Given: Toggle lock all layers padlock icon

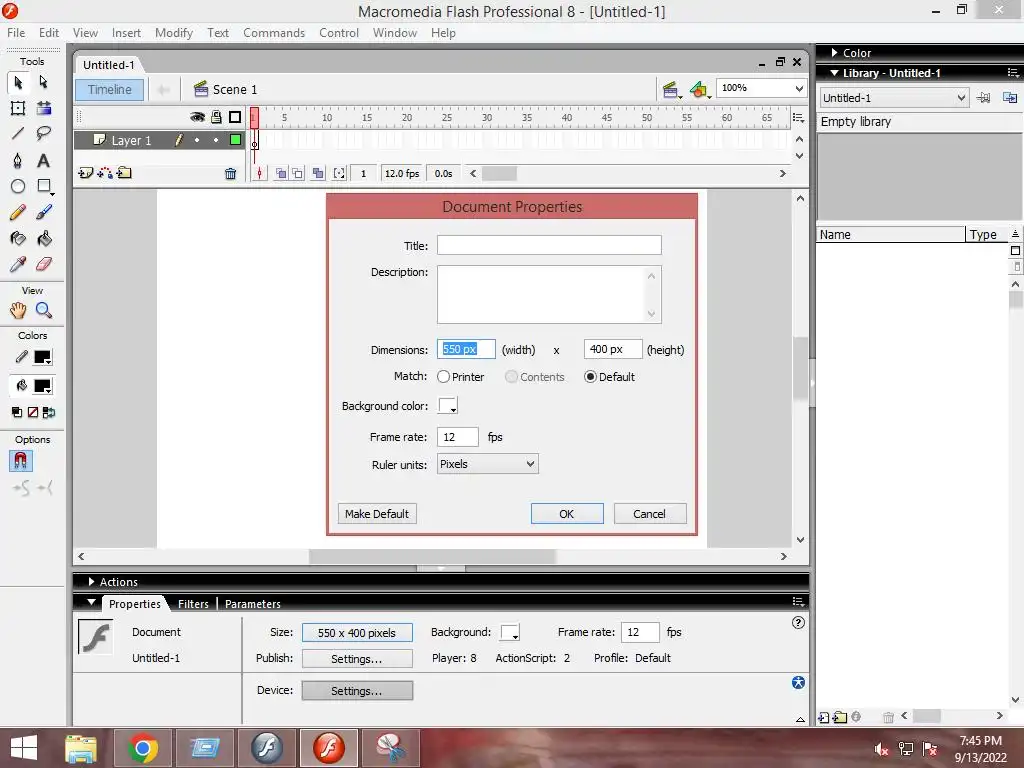Looking at the screenshot, I should pyautogui.click(x=216, y=117).
